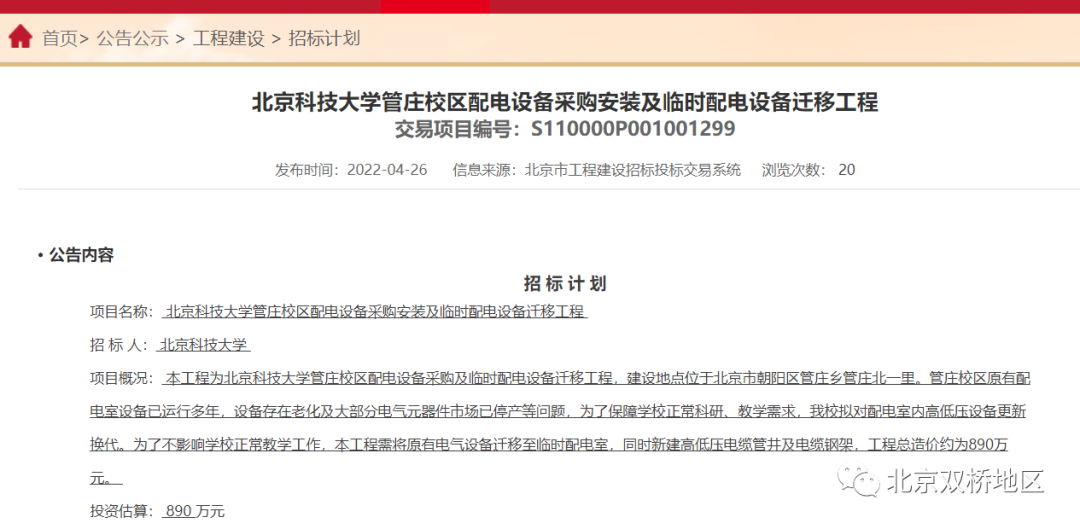Click the 项目名称 label
The width and height of the screenshot is (1080, 529).
tap(121, 311)
